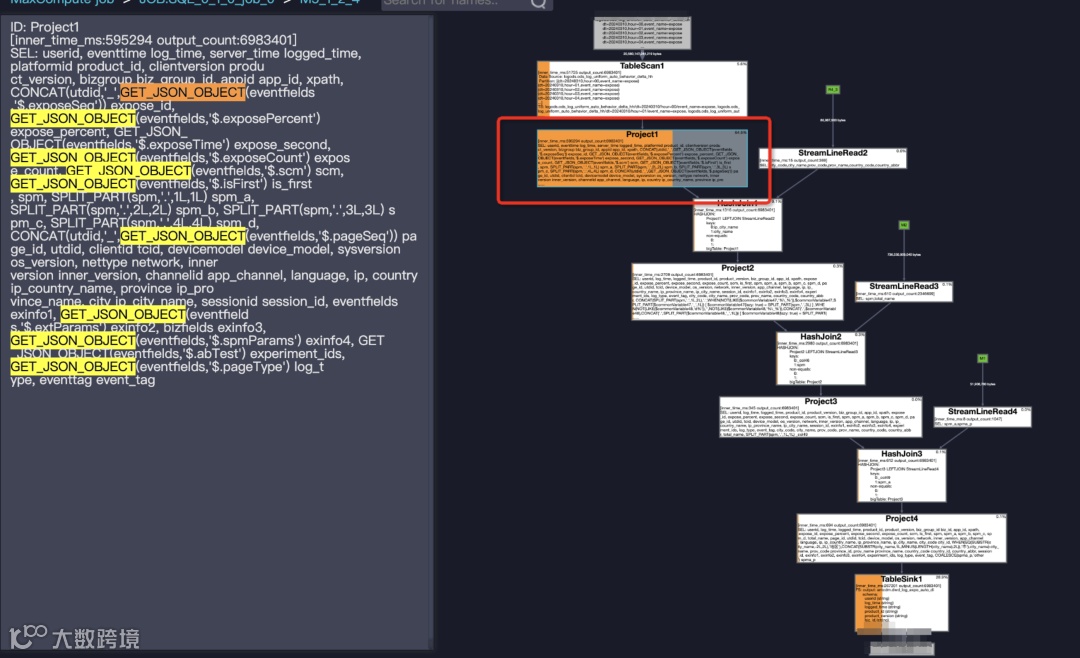
Task: Click the 'MaxCompute job' breadcrumb link
Action: coord(62,3)
